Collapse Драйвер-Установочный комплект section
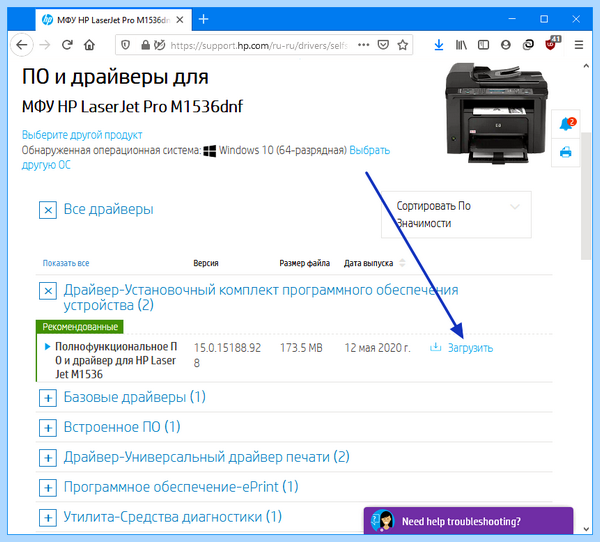The image size is (600, 542). pos(48,291)
